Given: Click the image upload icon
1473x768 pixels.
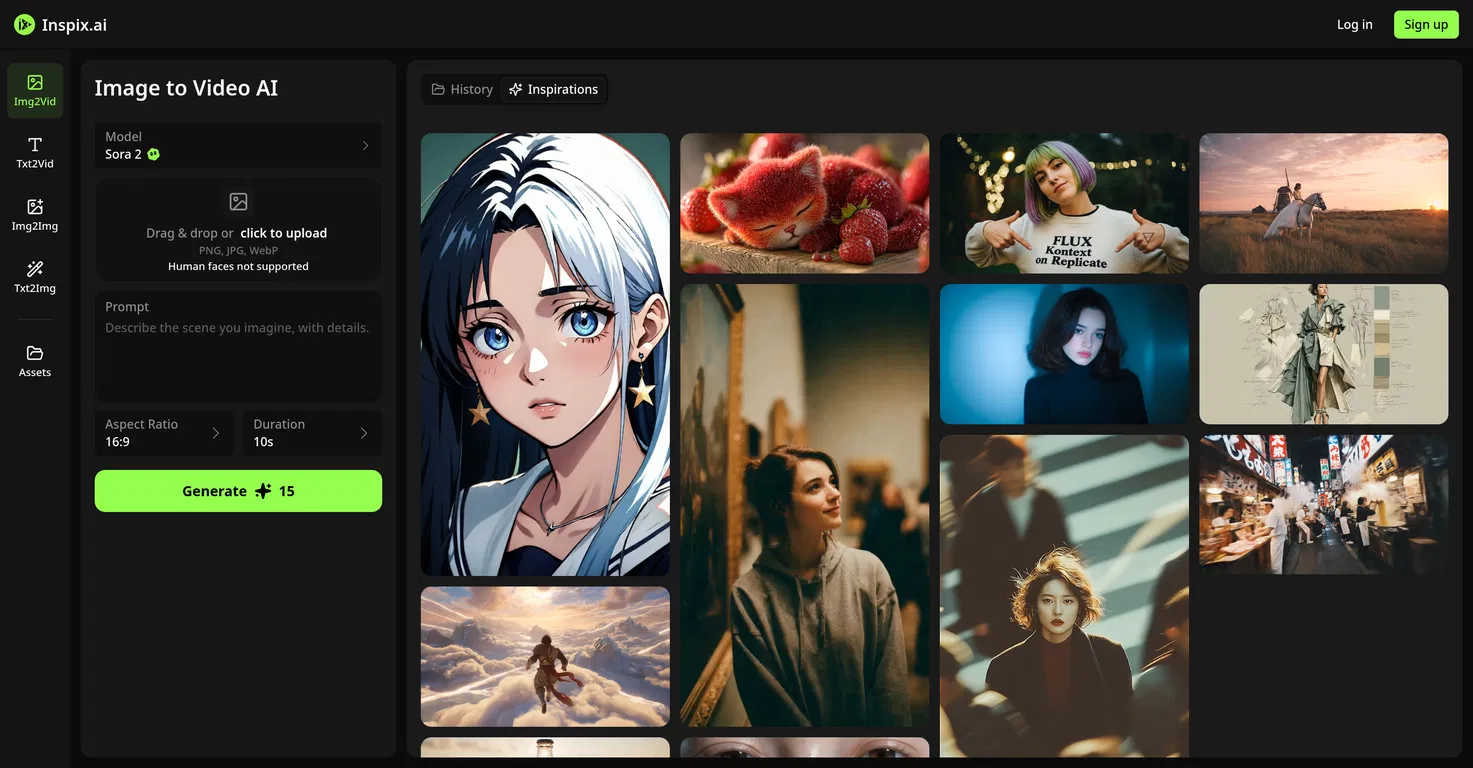Looking at the screenshot, I should (238, 202).
